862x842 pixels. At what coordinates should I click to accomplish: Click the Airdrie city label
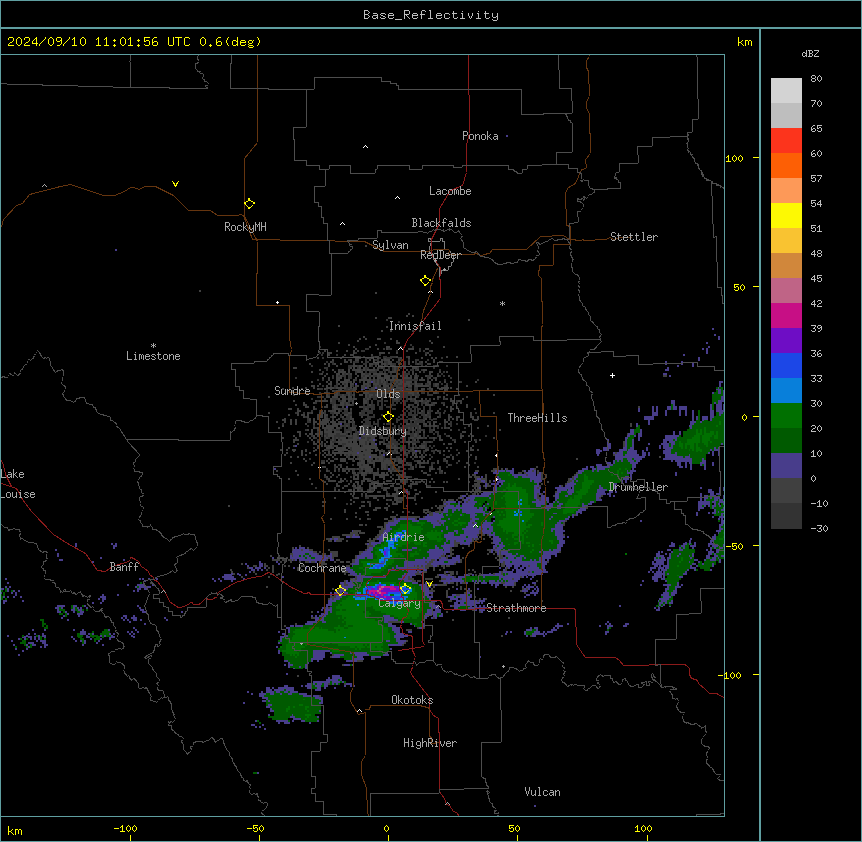click(403, 537)
